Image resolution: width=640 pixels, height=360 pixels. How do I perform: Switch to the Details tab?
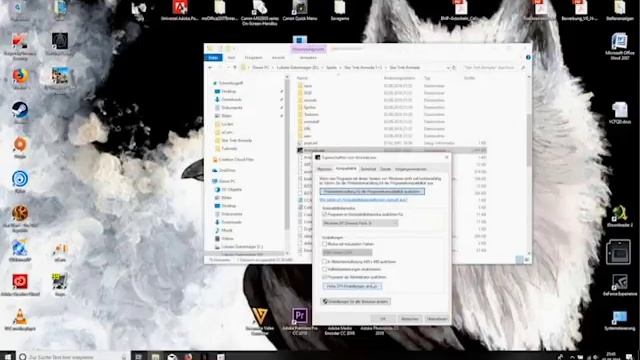[386, 169]
